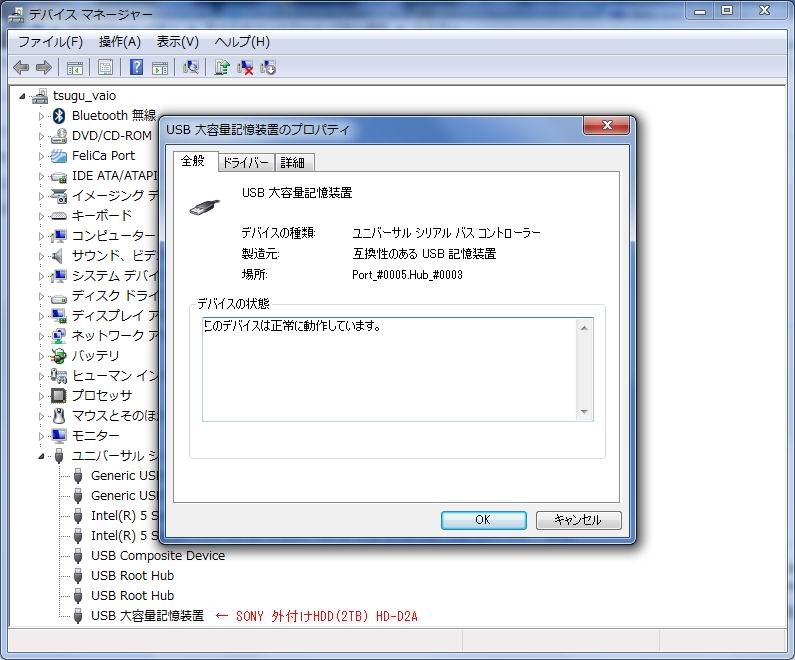Click Uninstall device red X icon
Screen dimensions: 795x660
coord(245,67)
